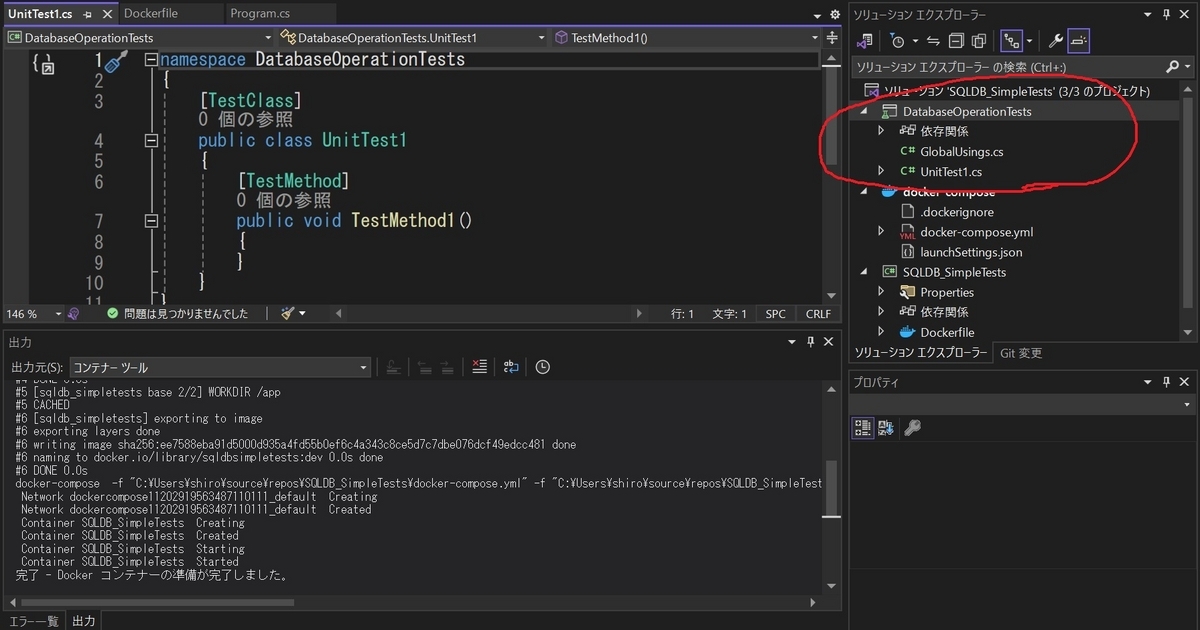
Task: Select .dockerignore file
Action: (956, 212)
